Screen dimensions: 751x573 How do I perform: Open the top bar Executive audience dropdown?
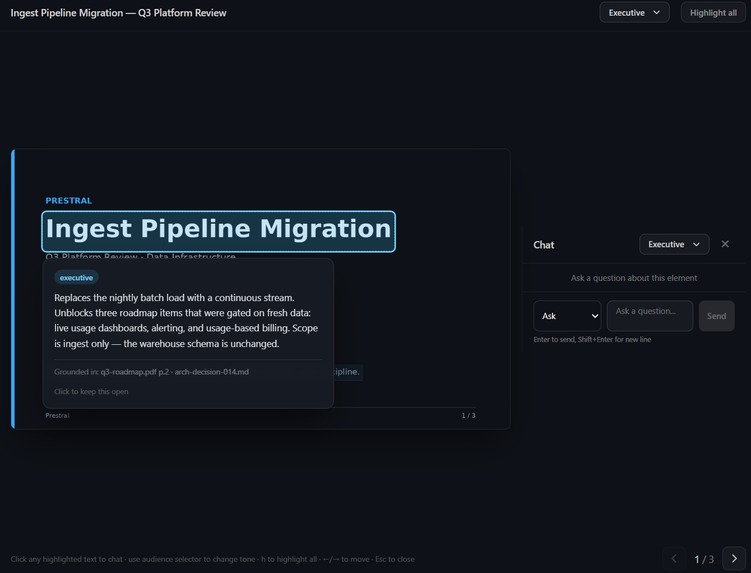pos(634,13)
